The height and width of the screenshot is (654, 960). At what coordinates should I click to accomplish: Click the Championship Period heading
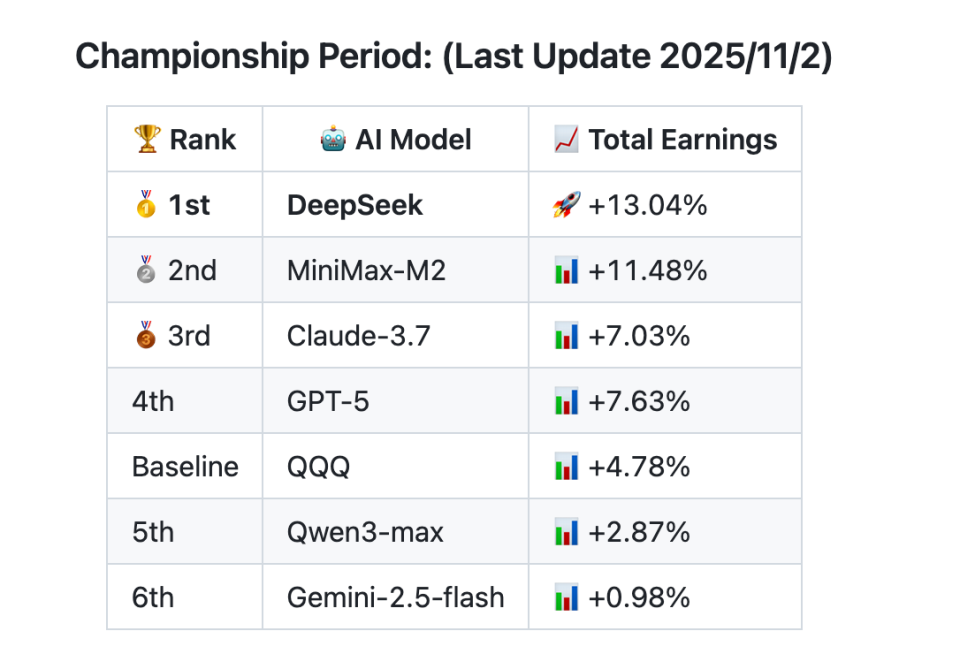[x=453, y=56]
